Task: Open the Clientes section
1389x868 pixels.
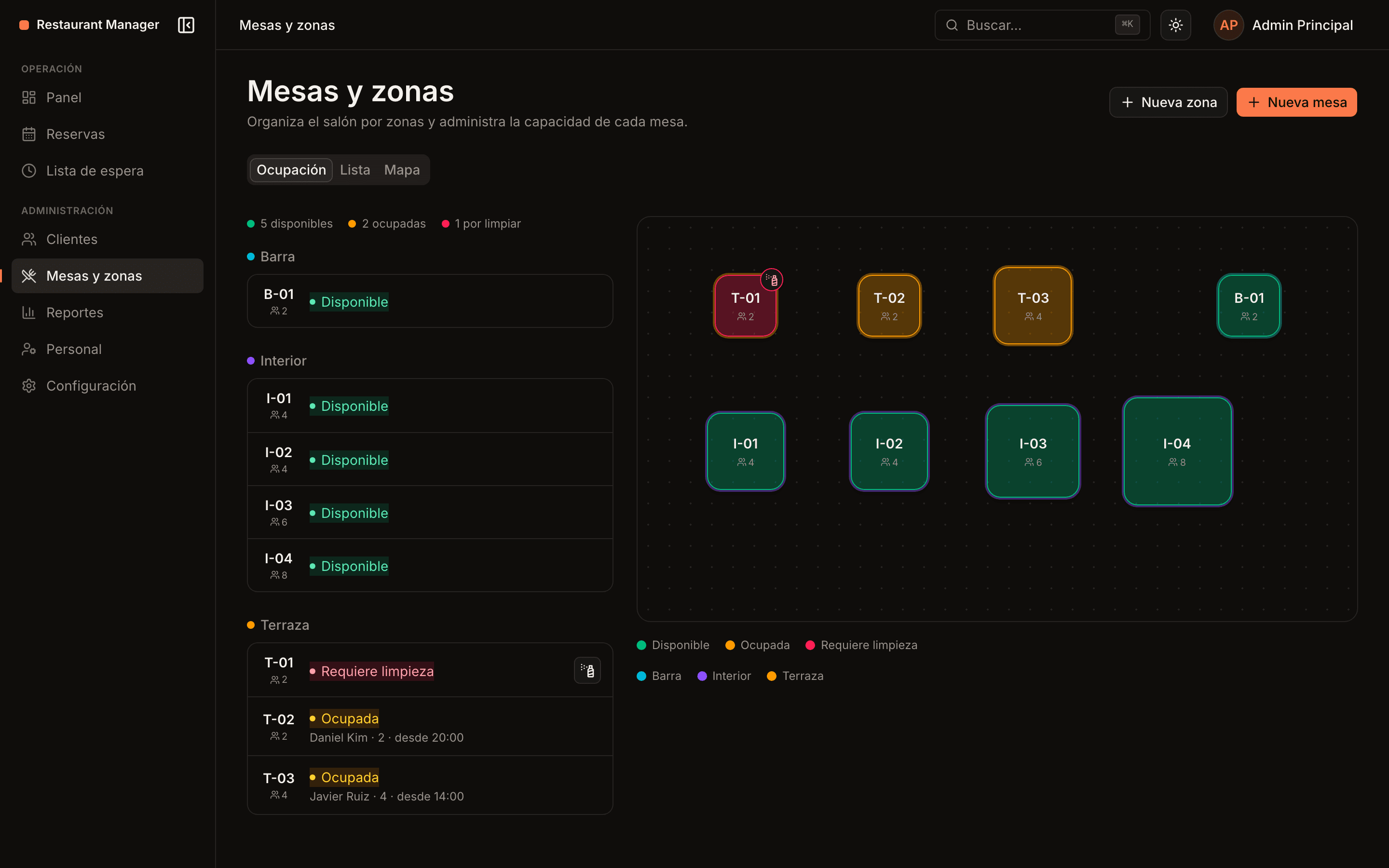Action: tap(108, 239)
